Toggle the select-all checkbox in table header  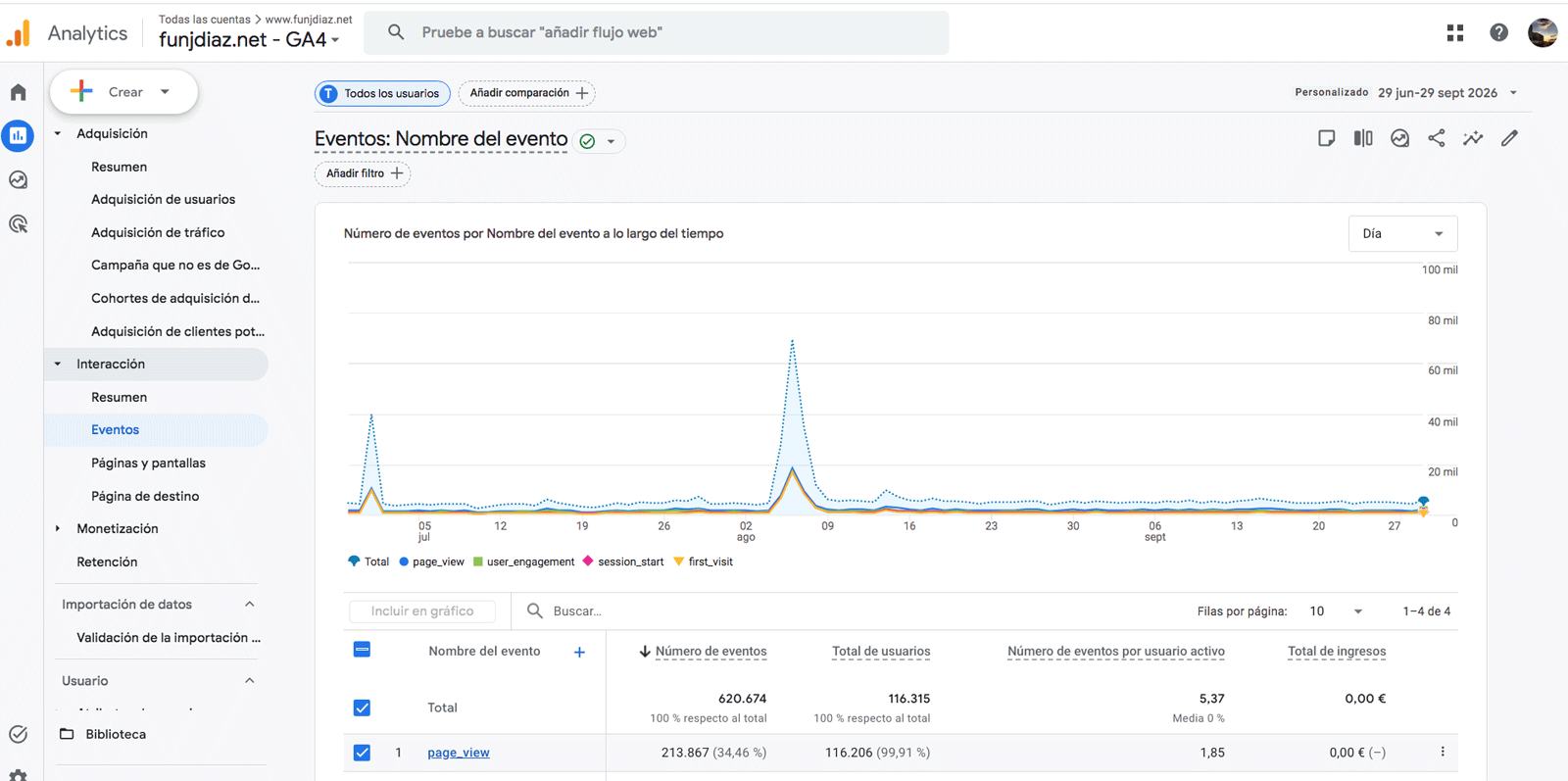coord(362,650)
